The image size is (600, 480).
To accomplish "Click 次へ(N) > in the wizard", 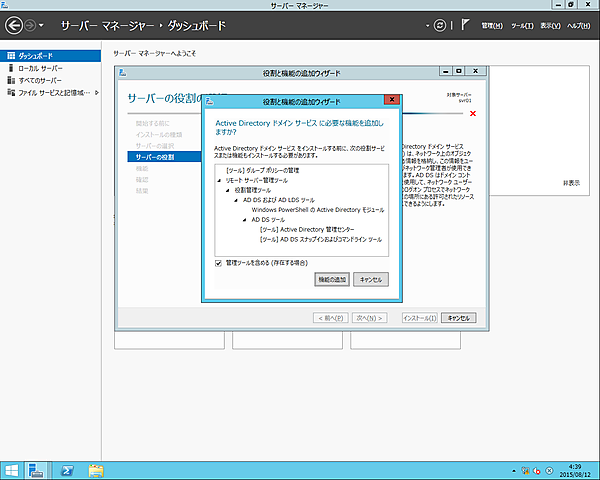I will click(x=370, y=318).
